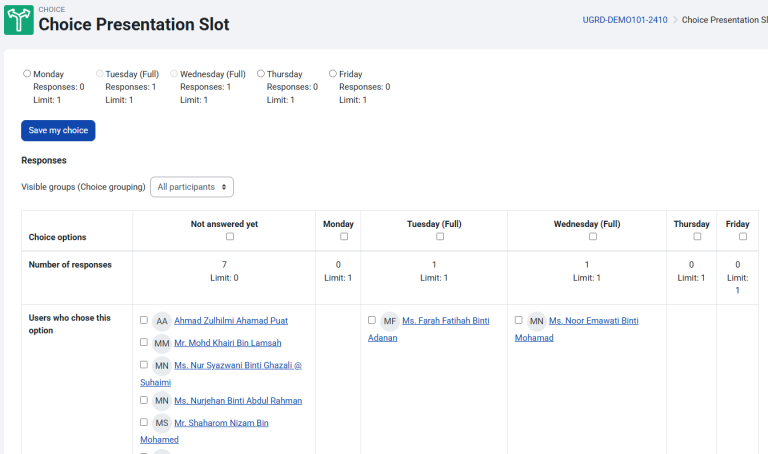The height and width of the screenshot is (454, 768).
Task: Select the Thursday radio option
Action: pos(261,74)
